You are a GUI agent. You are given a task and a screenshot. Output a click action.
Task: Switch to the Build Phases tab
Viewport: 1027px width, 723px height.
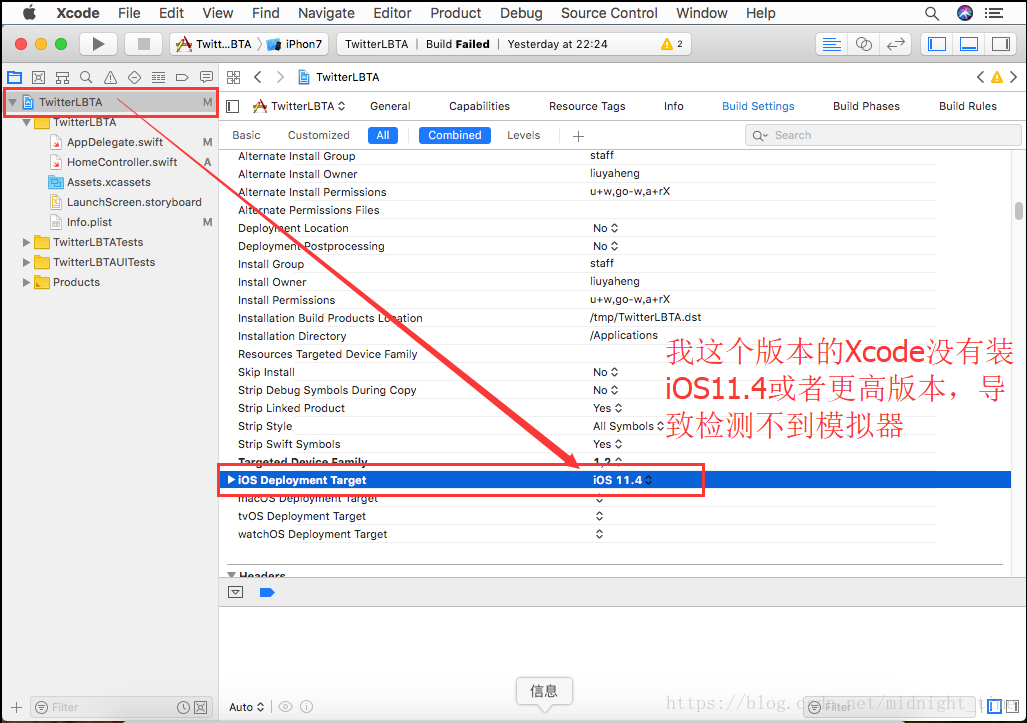click(x=866, y=106)
